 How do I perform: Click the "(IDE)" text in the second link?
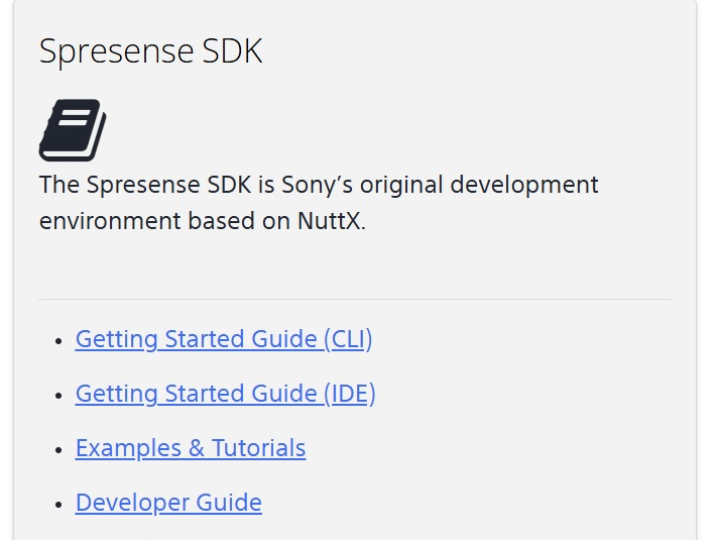point(349,394)
